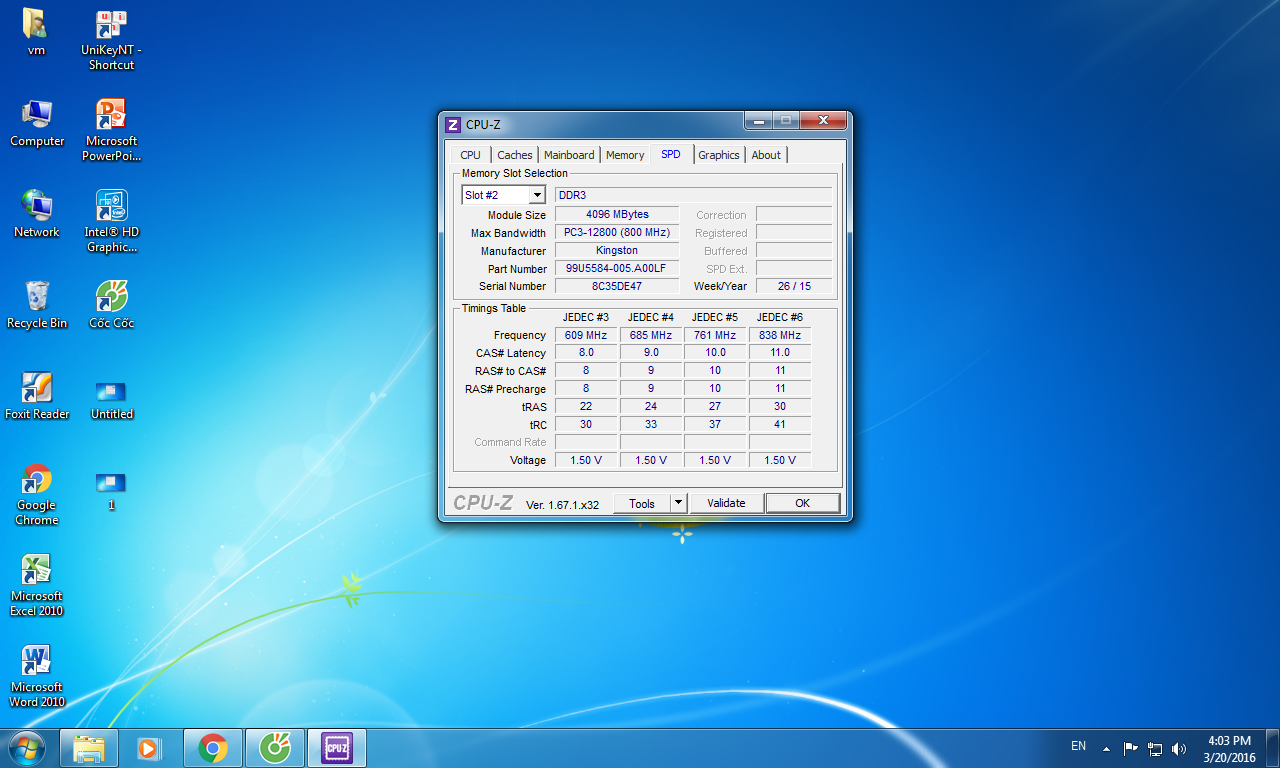Click the taskbar clock and date
Image resolution: width=1280 pixels, height=768 pixels.
tap(1229, 749)
